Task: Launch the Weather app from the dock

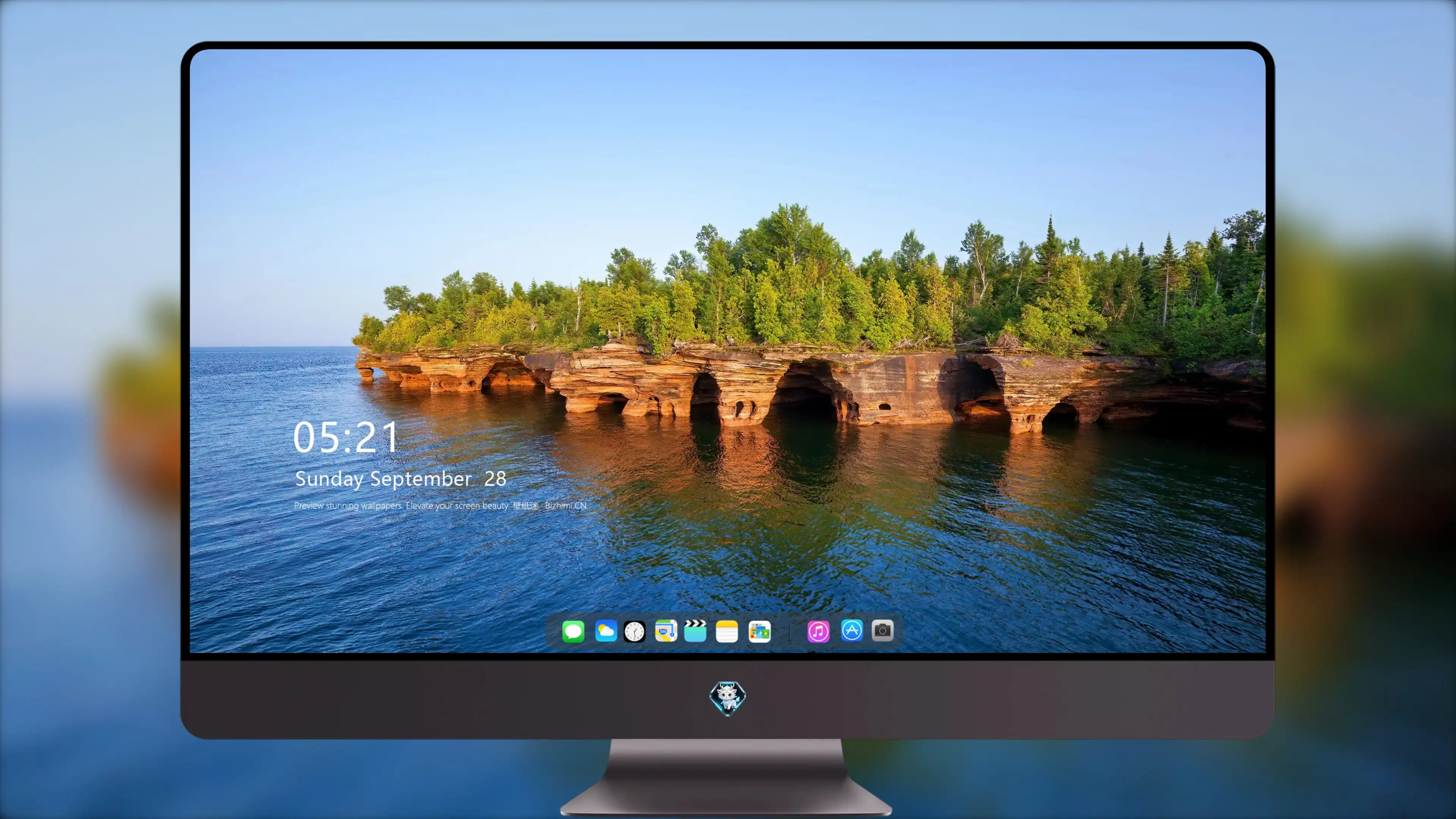Action: point(606,631)
